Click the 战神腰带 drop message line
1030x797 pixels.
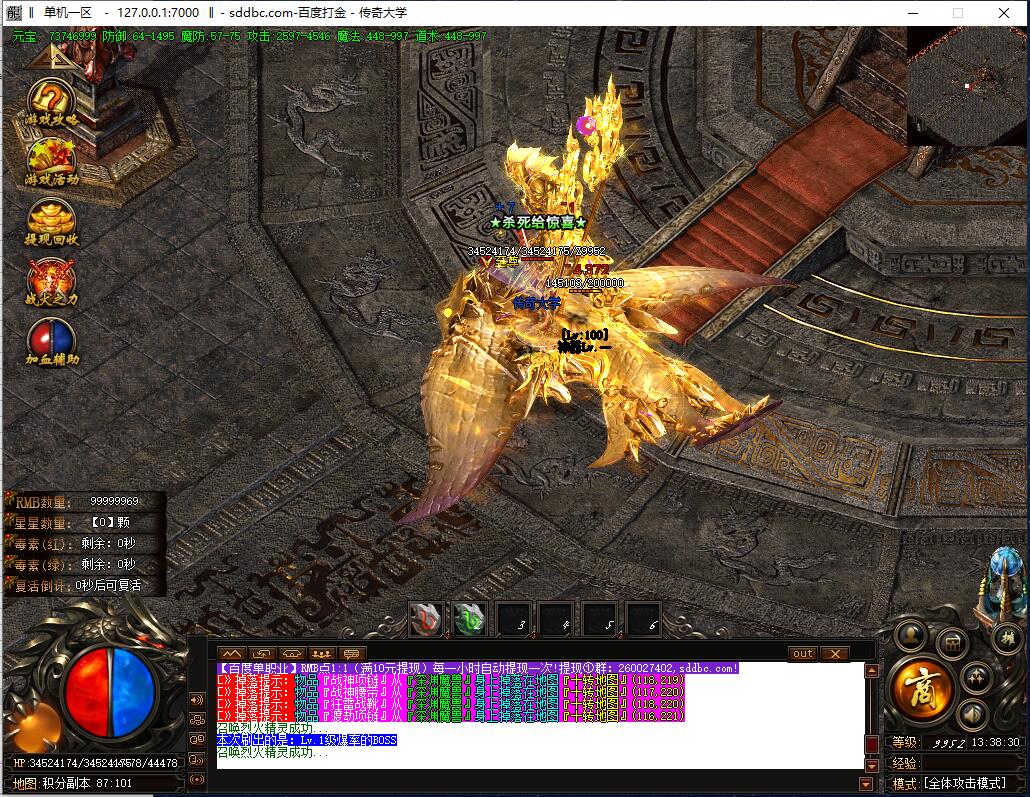click(451, 692)
